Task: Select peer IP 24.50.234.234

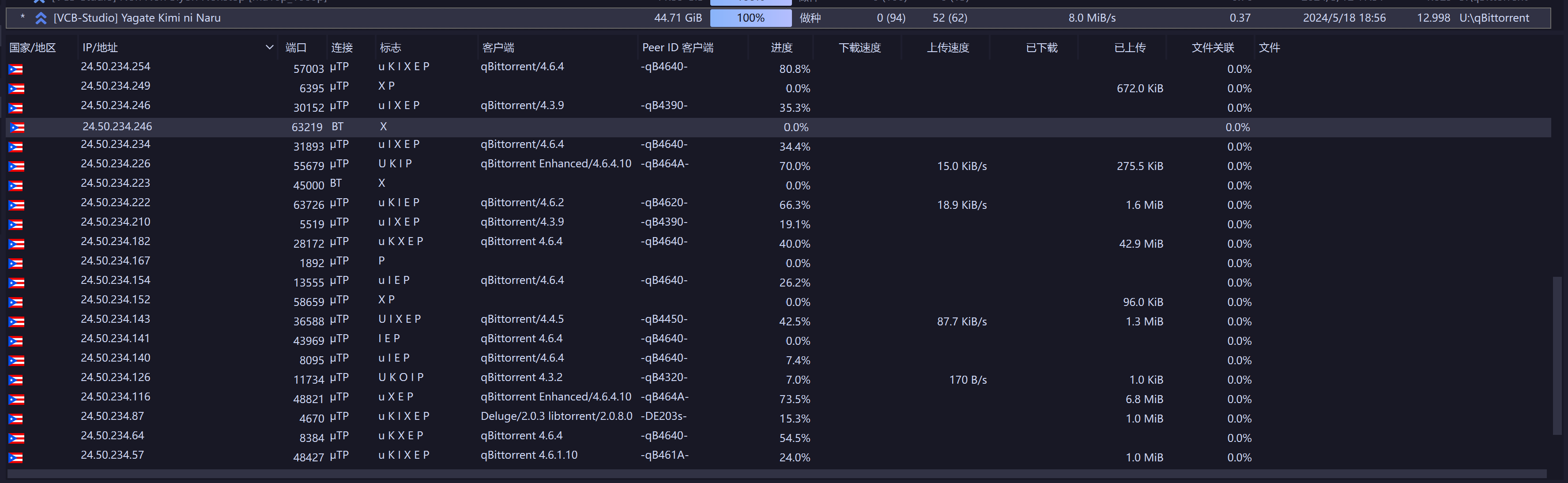Action: (116, 144)
